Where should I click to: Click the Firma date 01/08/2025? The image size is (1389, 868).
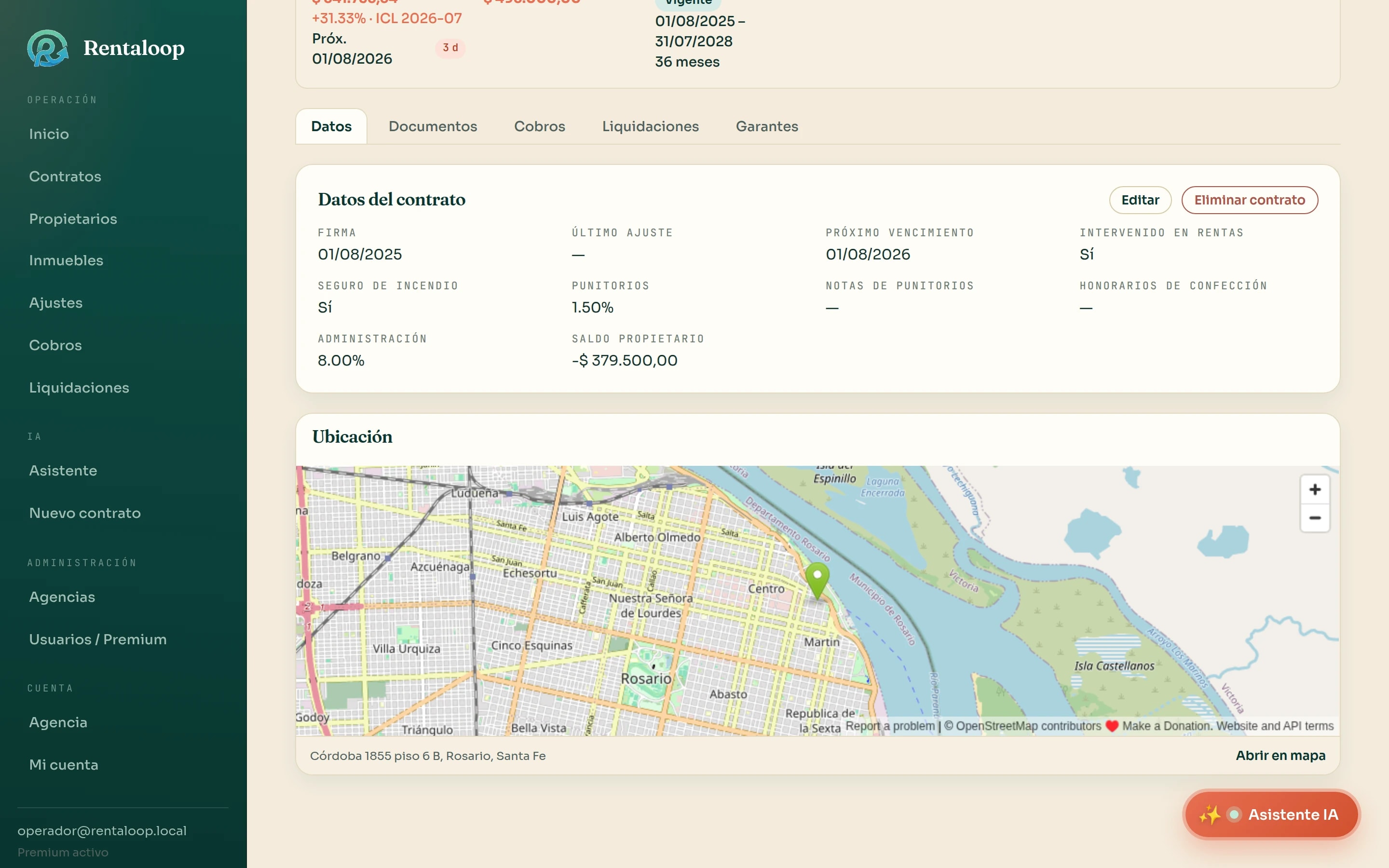click(x=360, y=254)
